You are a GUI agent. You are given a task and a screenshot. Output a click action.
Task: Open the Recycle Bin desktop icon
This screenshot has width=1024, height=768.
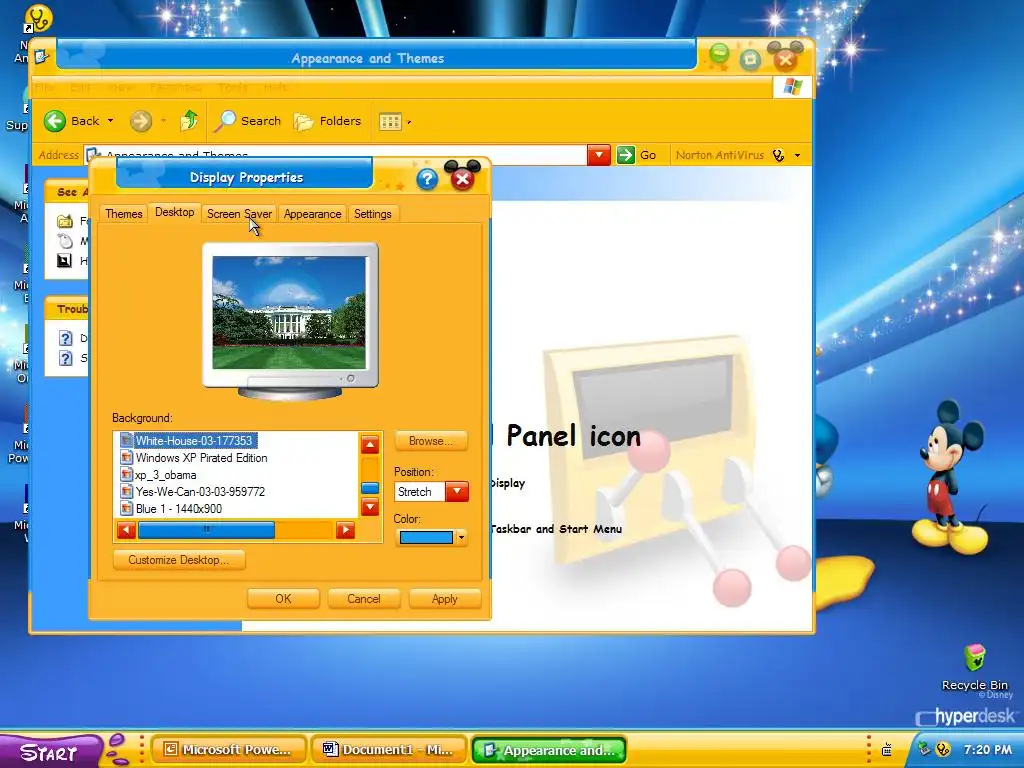[x=974, y=657]
